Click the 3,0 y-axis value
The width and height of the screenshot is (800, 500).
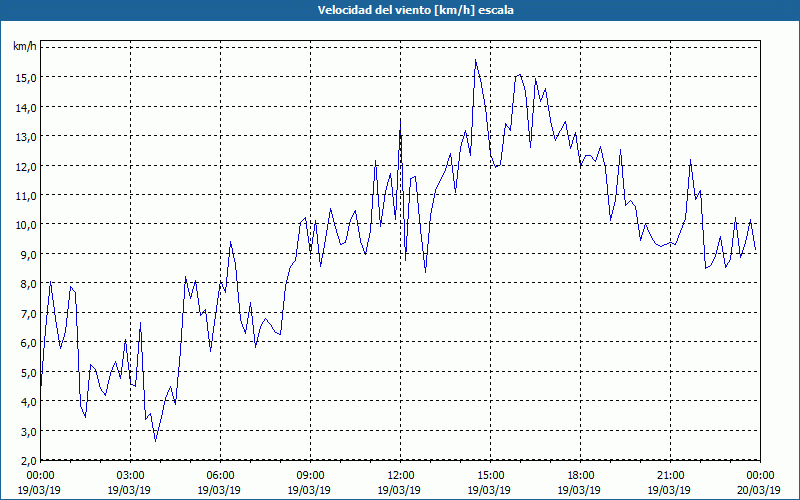click(x=28, y=432)
